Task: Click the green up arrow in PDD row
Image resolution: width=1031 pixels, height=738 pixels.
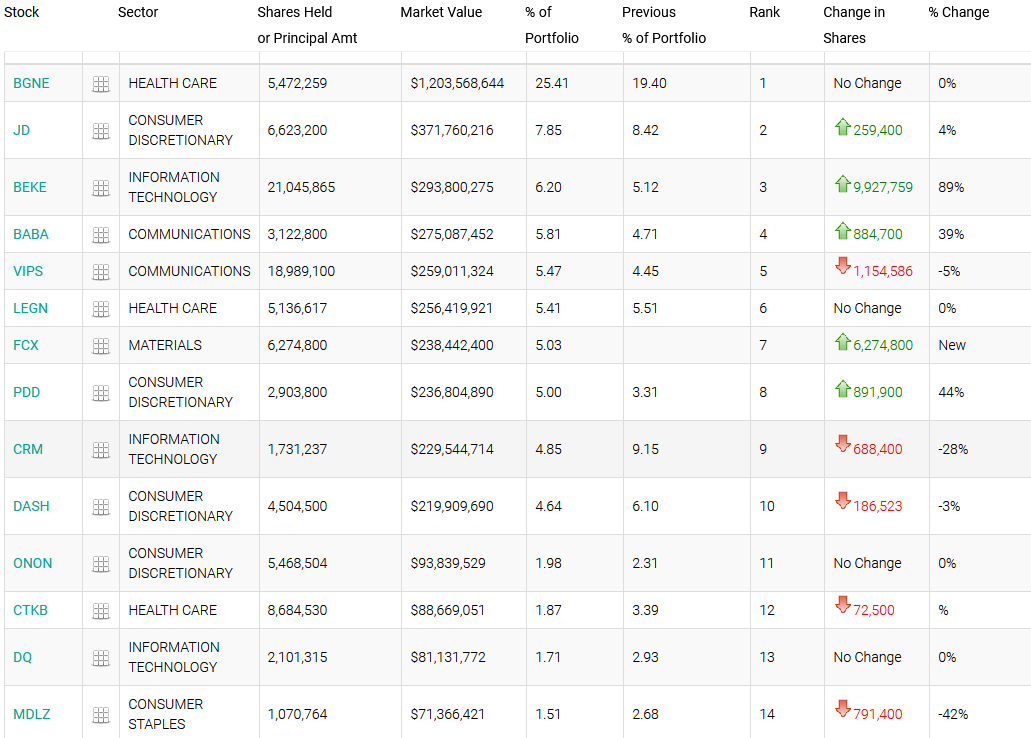Action: pyautogui.click(x=843, y=389)
